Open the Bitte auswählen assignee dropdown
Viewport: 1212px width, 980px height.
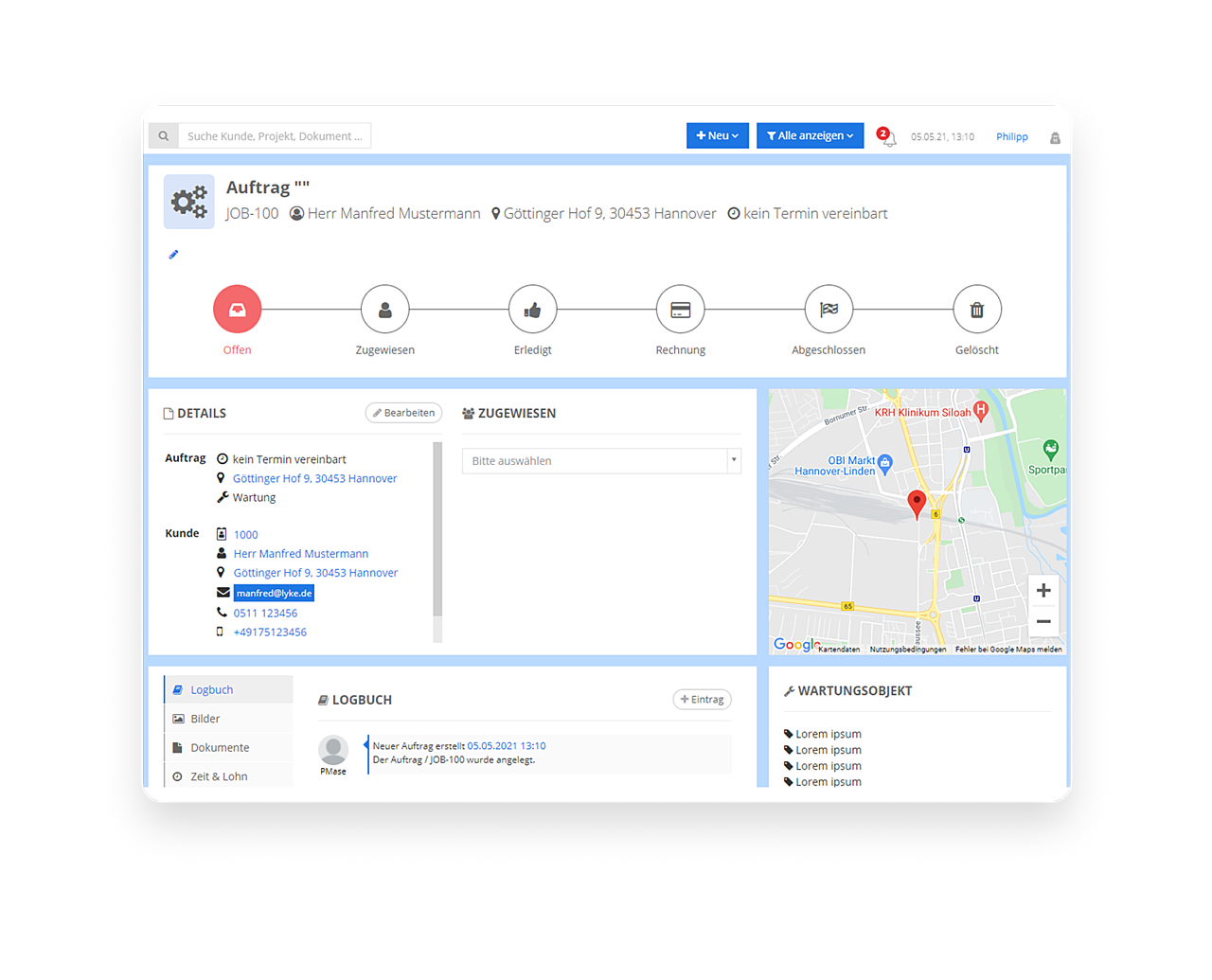coord(600,461)
